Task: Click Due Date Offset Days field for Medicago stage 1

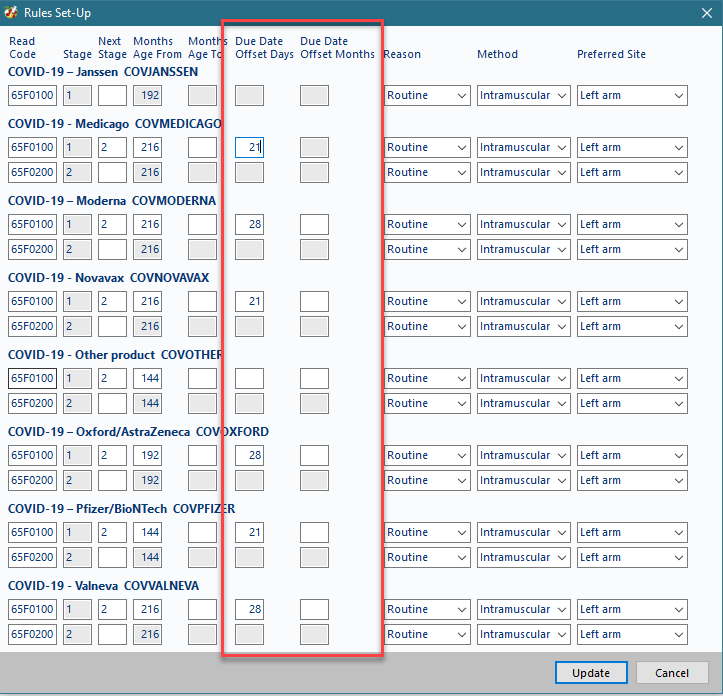Action: pos(249,148)
